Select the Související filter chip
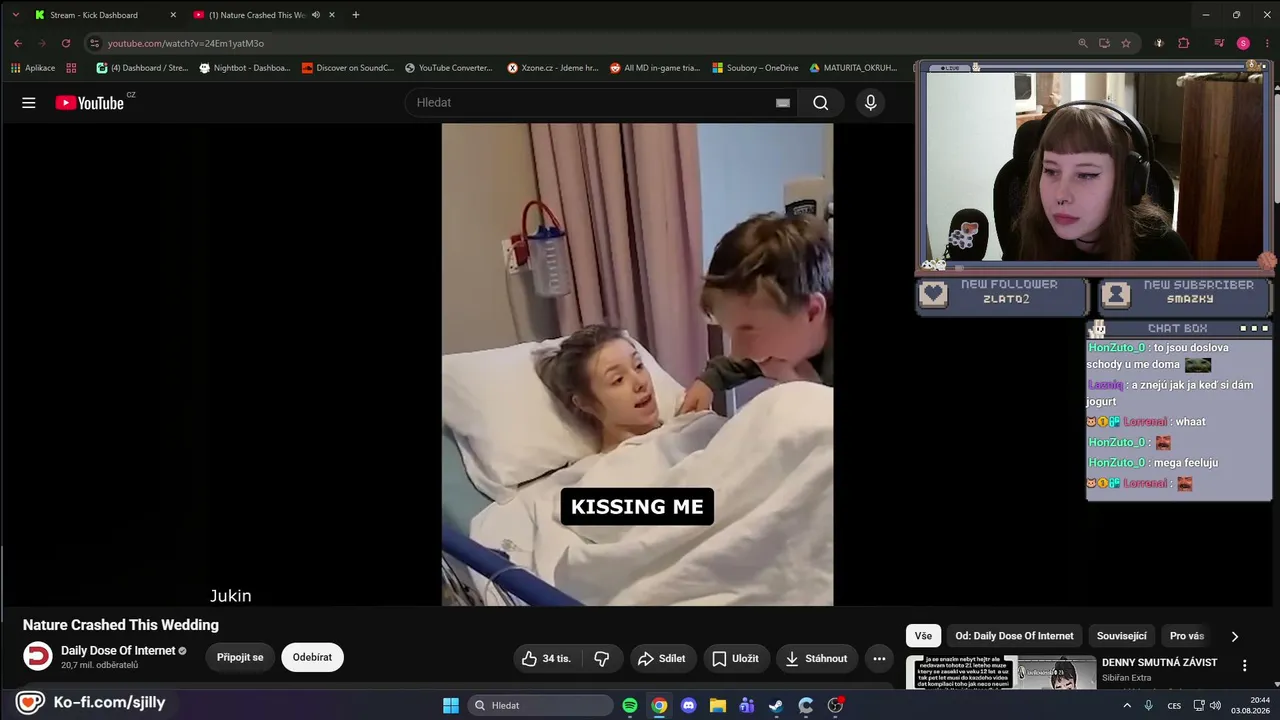 [x=1122, y=636]
